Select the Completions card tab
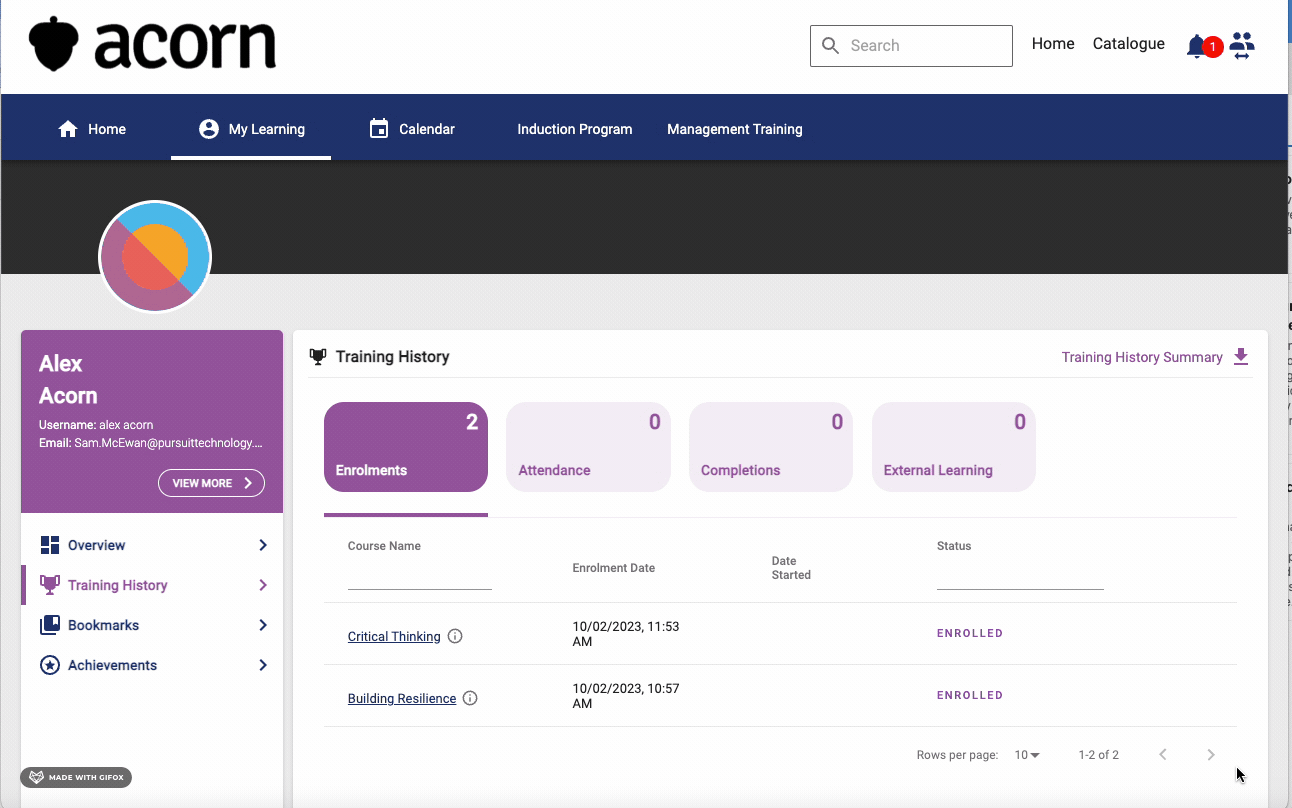1292x808 pixels. pos(770,447)
